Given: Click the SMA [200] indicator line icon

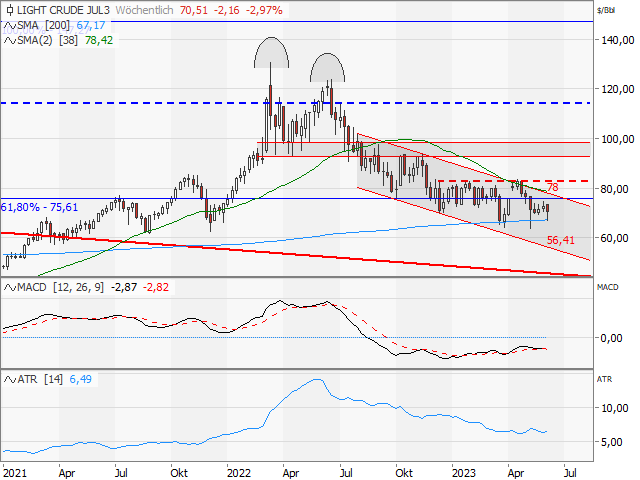Looking at the screenshot, I should coord(9,26).
